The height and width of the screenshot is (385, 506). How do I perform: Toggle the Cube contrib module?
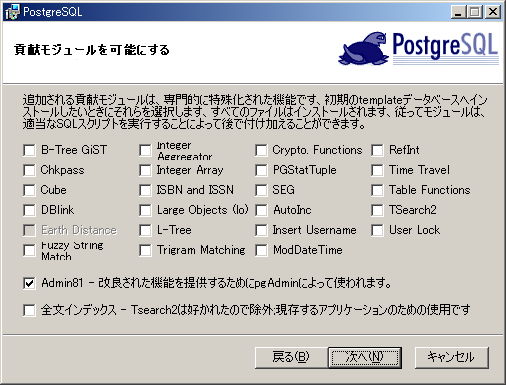29,190
